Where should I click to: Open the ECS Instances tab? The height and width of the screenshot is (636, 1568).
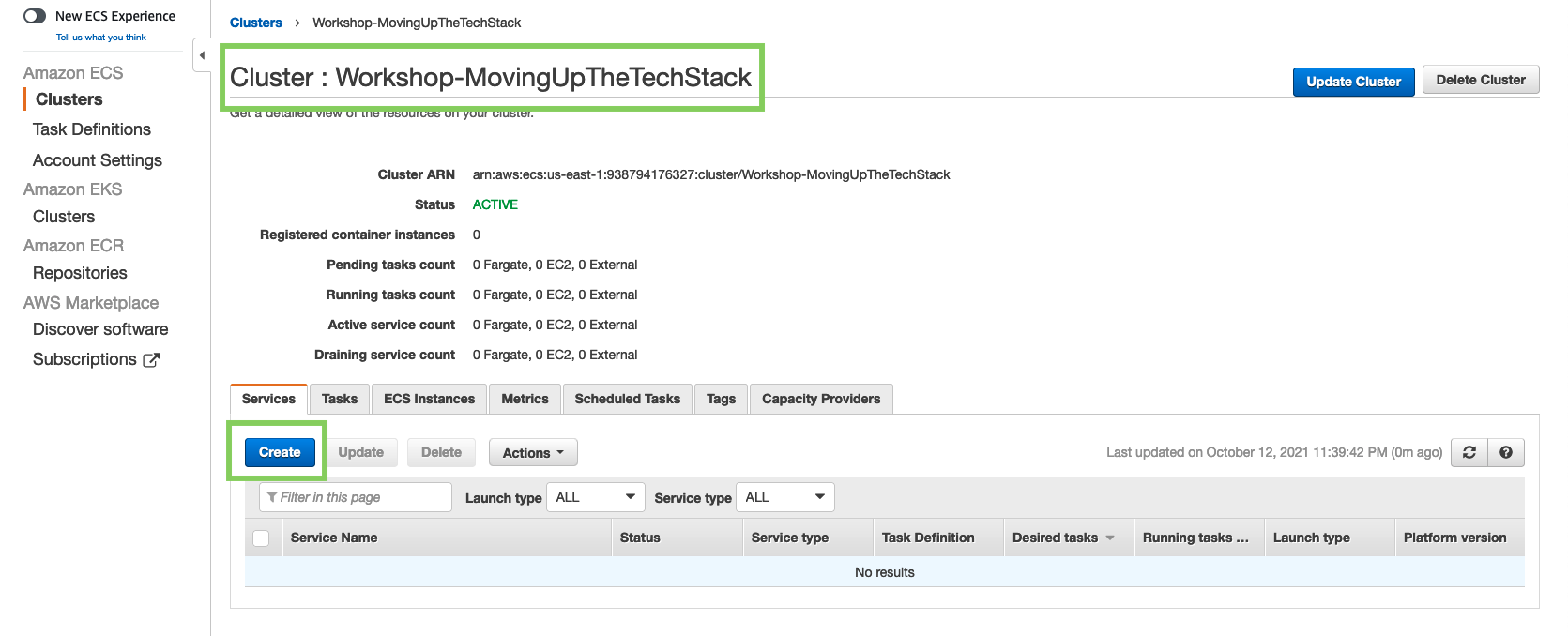pyautogui.click(x=430, y=399)
